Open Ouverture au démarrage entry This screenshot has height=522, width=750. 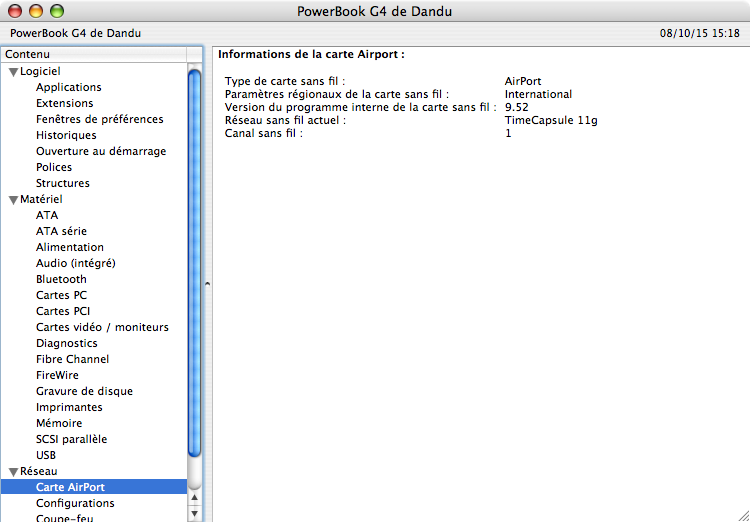click(101, 151)
